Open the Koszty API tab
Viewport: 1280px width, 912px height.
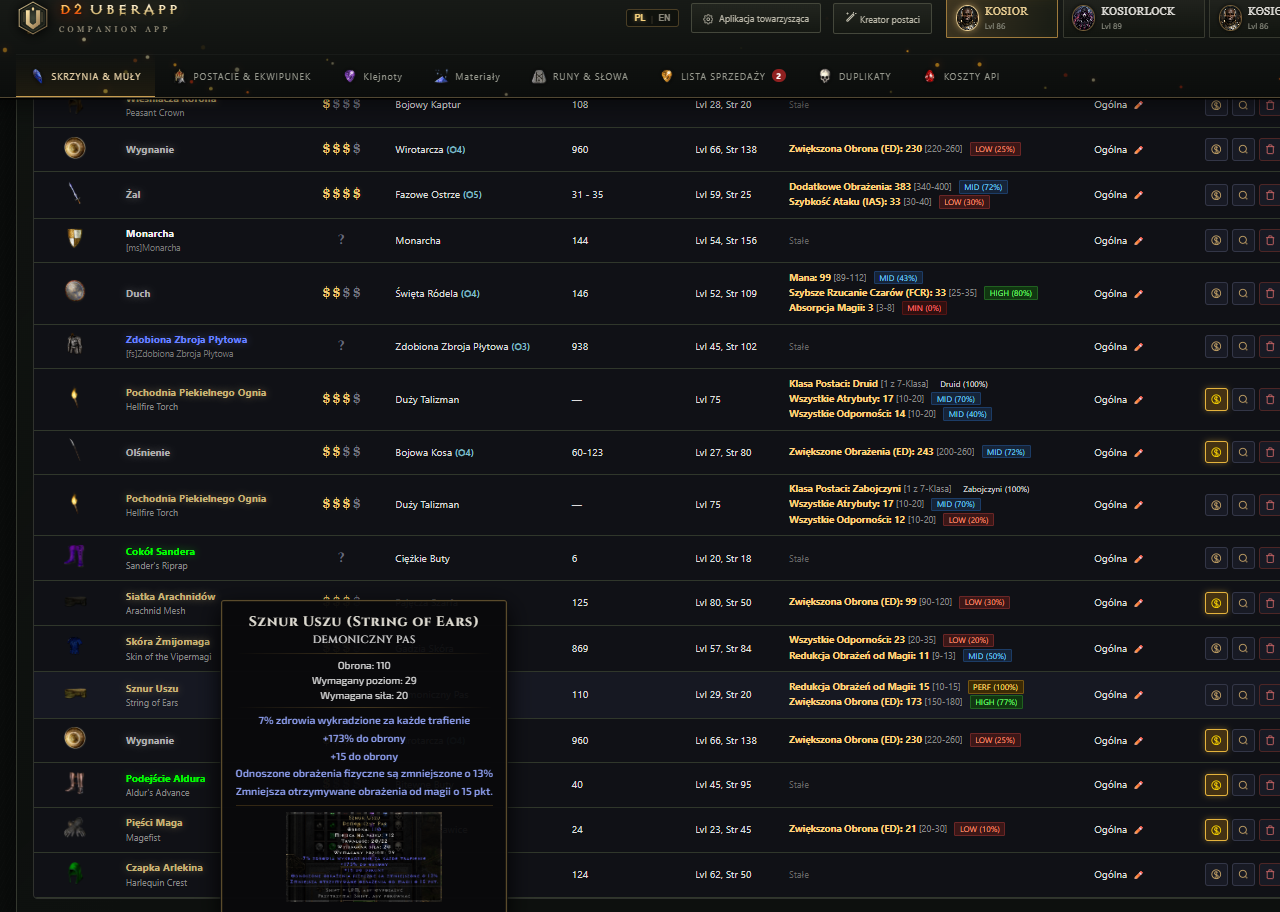pos(961,76)
